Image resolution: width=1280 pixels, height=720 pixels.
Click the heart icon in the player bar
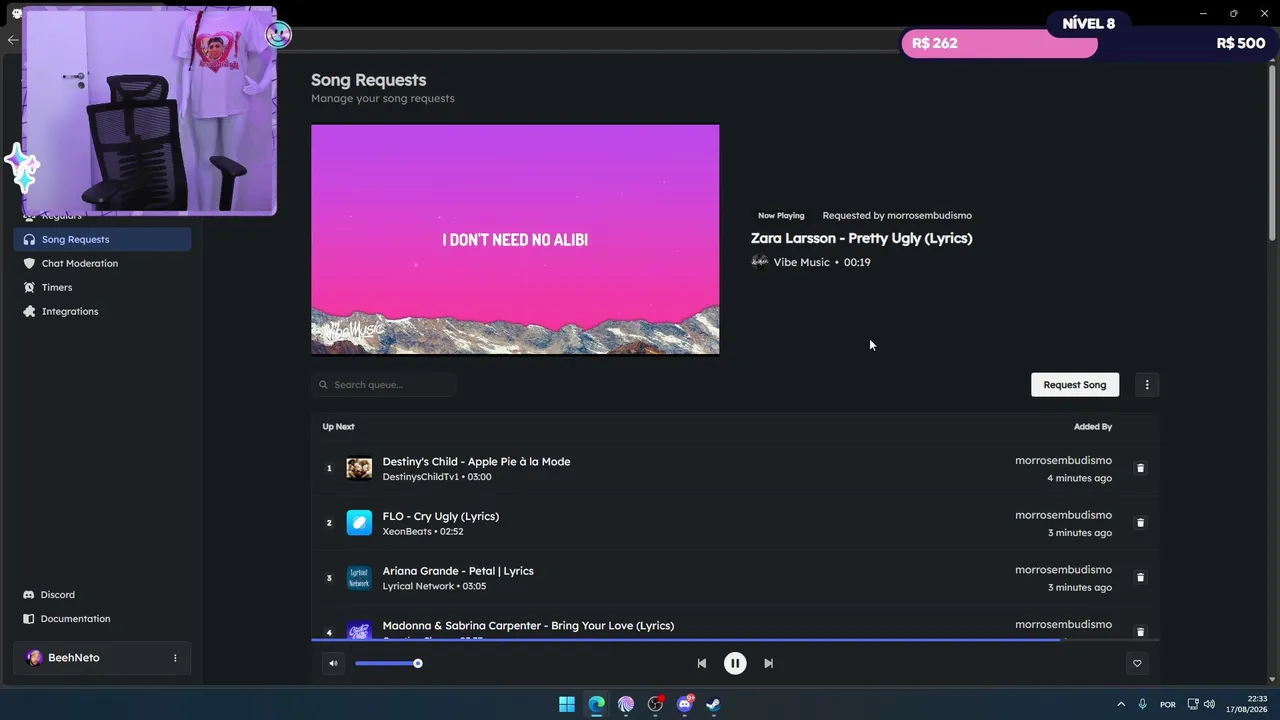click(x=1137, y=663)
